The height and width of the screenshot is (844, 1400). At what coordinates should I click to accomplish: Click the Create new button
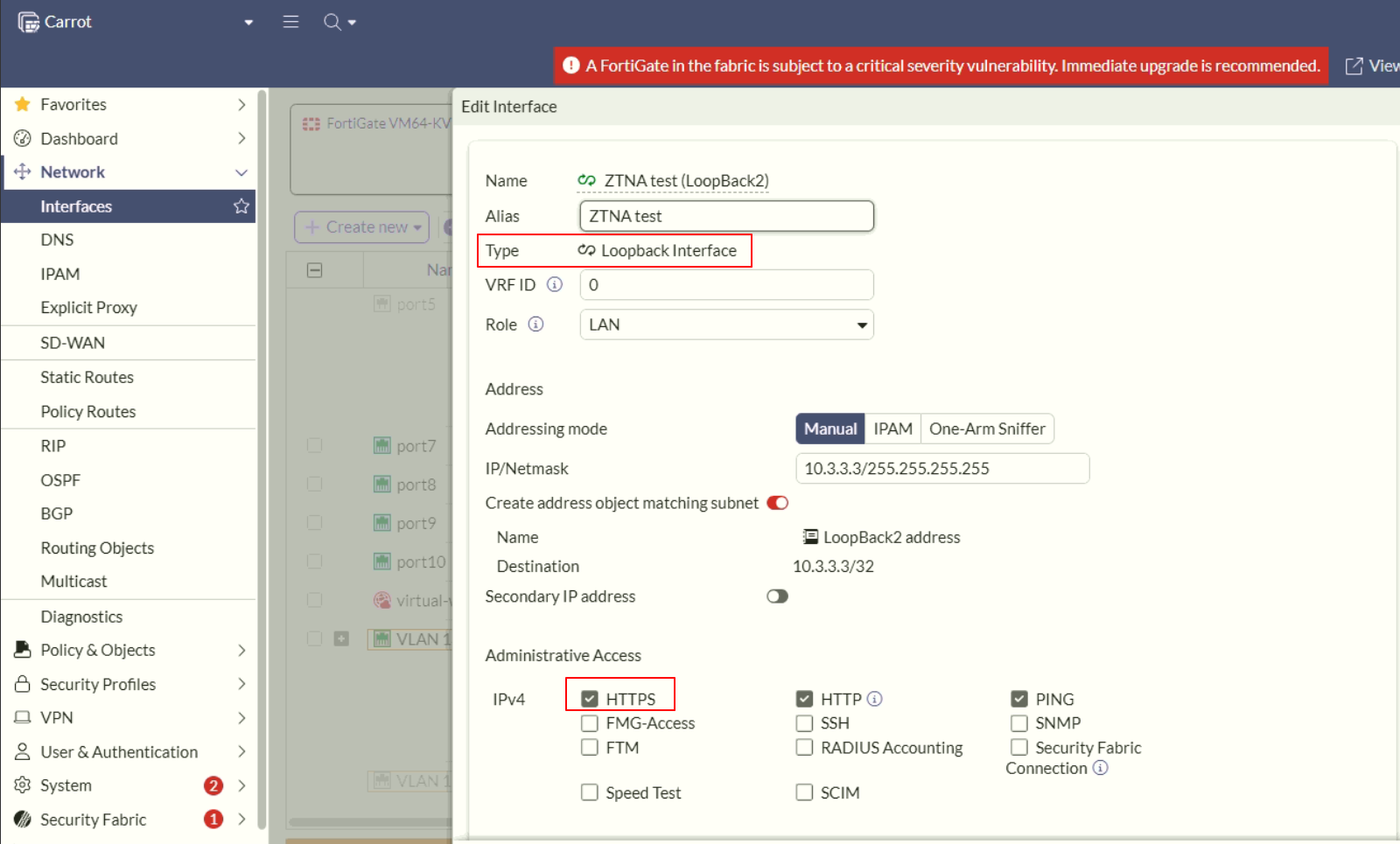click(x=362, y=227)
